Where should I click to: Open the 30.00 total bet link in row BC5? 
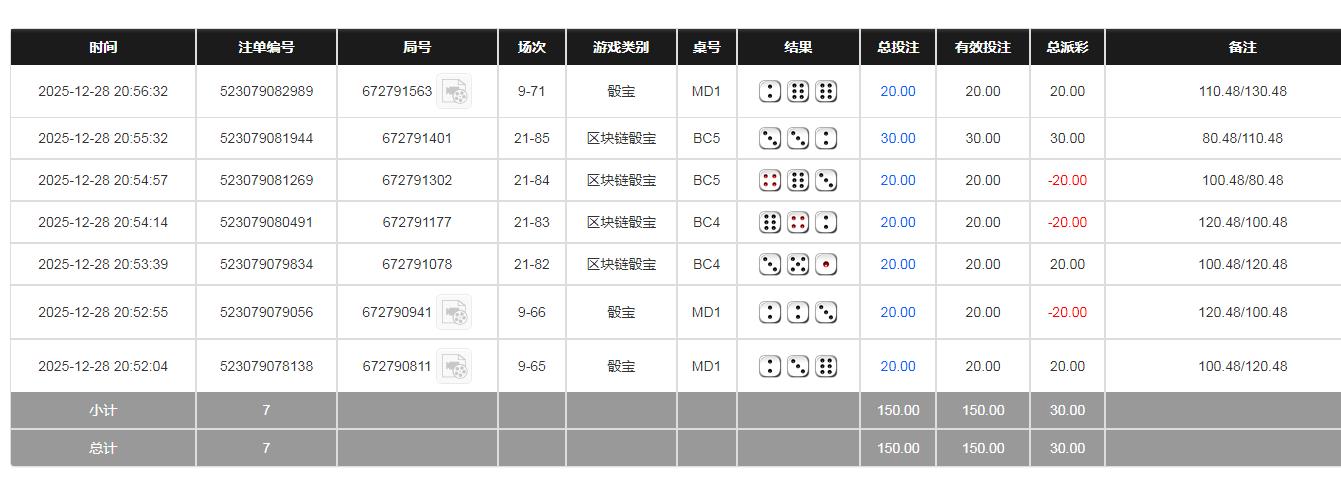pyautogui.click(x=897, y=138)
